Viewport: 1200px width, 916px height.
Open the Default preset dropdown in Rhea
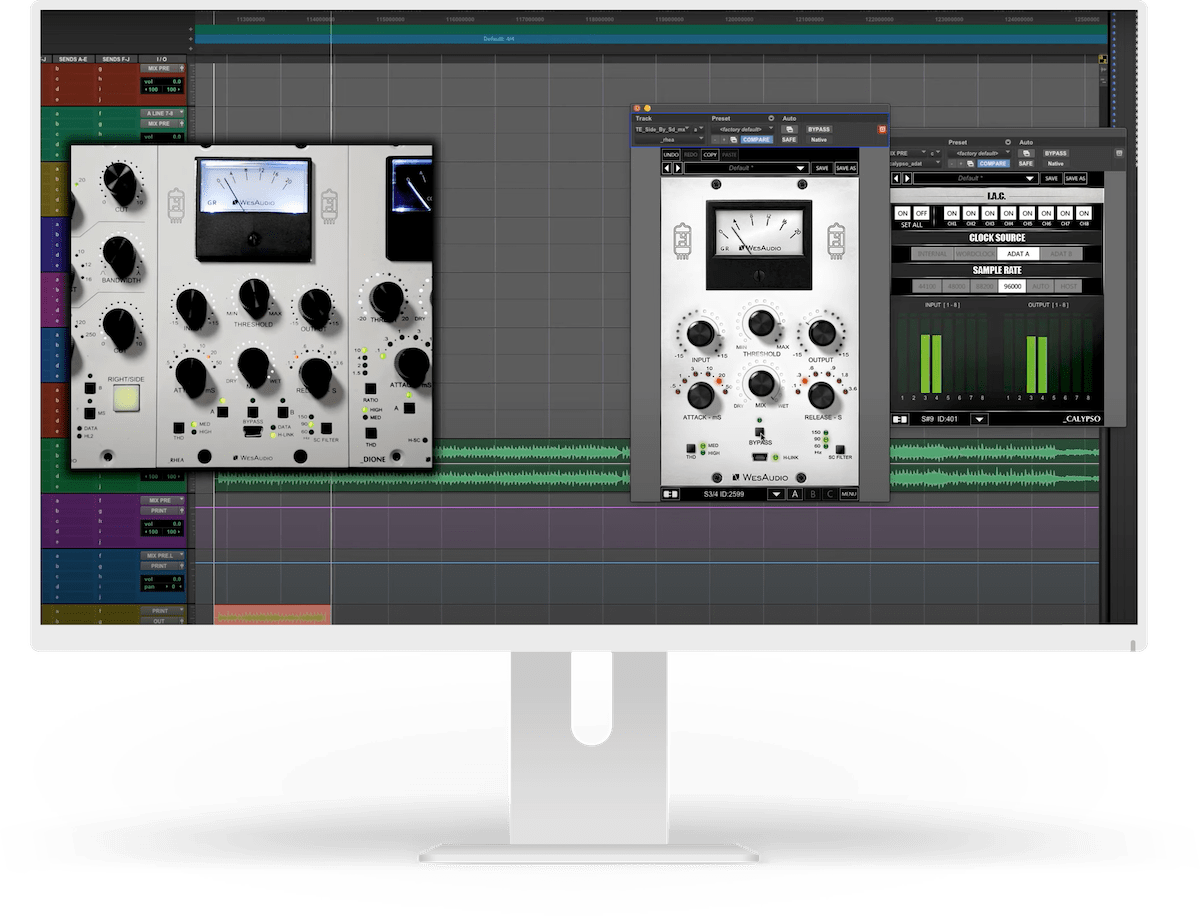tap(746, 168)
